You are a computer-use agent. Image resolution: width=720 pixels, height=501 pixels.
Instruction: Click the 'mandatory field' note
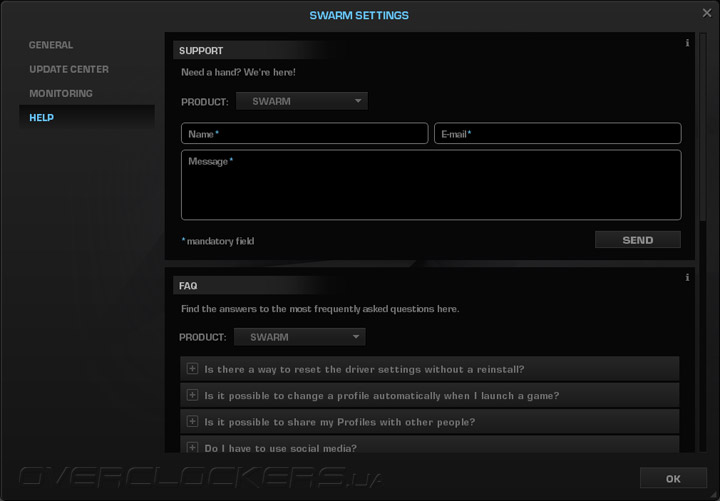(x=218, y=241)
